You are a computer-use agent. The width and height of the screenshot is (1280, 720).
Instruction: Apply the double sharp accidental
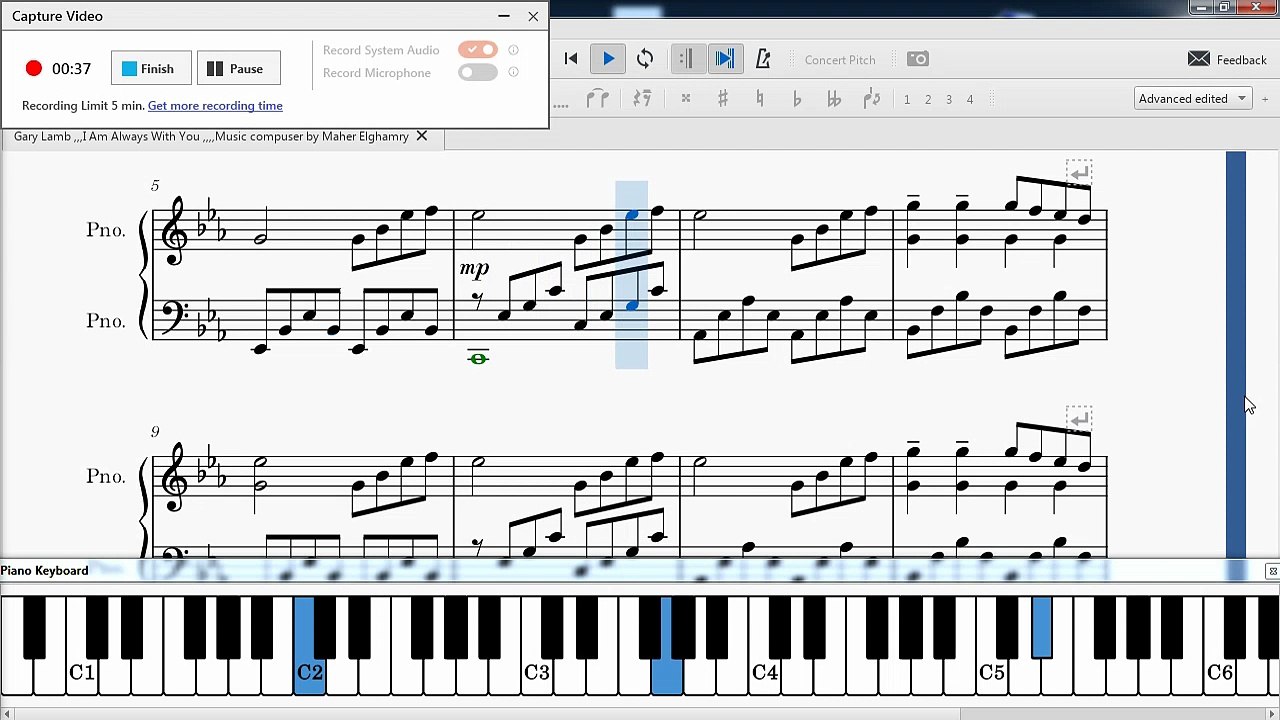(x=686, y=99)
